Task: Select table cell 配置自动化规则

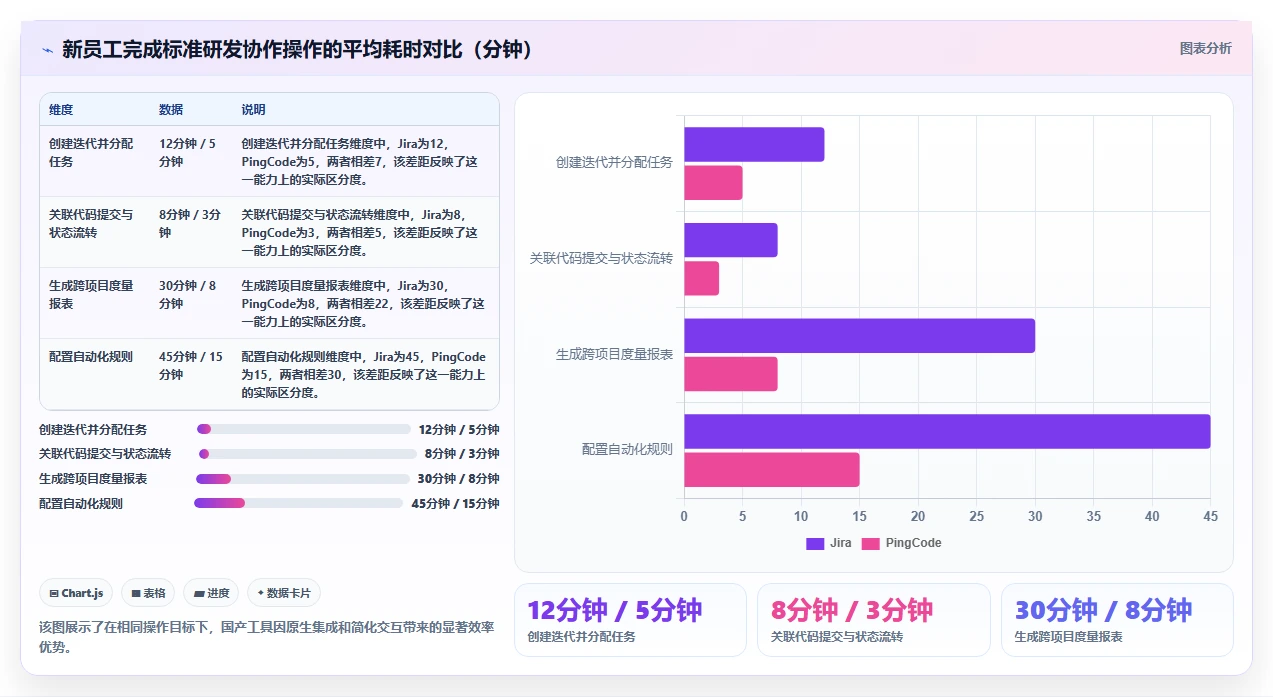Action: (x=94, y=374)
